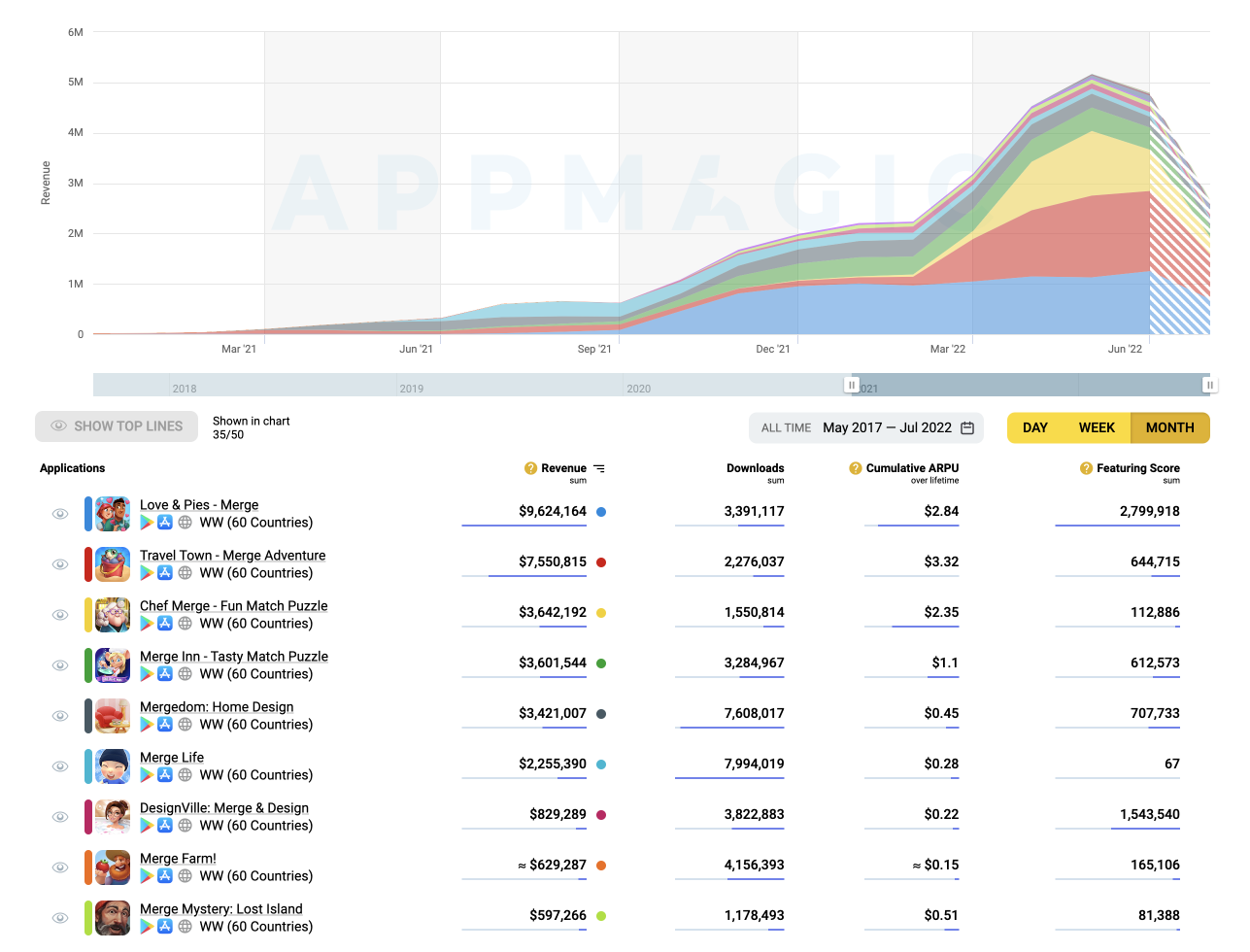Toggle visibility of Mergedom: Home Design

click(60, 716)
